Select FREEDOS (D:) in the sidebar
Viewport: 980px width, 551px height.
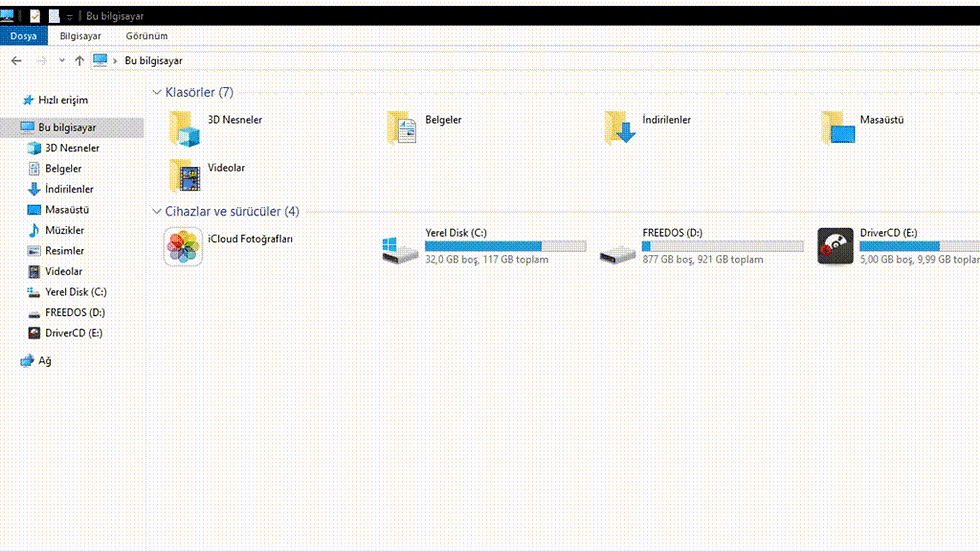tap(66, 312)
